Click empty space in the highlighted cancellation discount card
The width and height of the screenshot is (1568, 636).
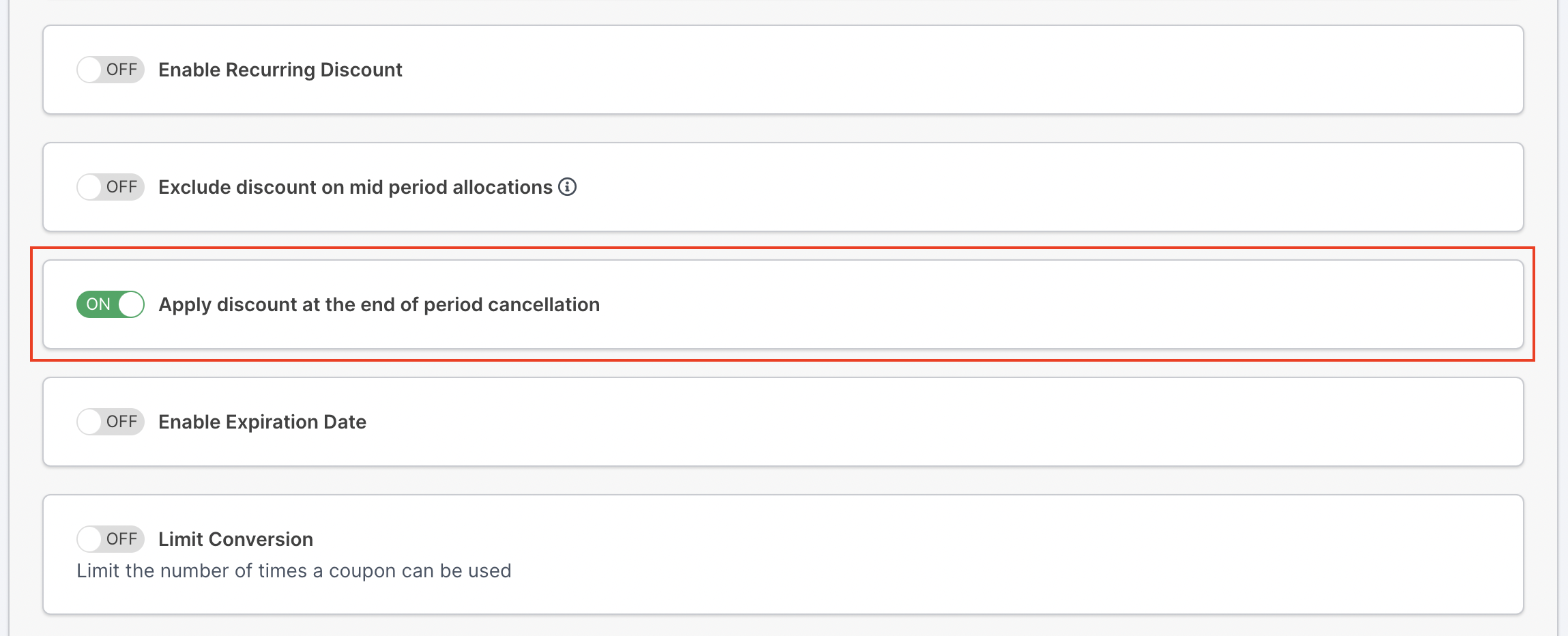tap(1023, 304)
